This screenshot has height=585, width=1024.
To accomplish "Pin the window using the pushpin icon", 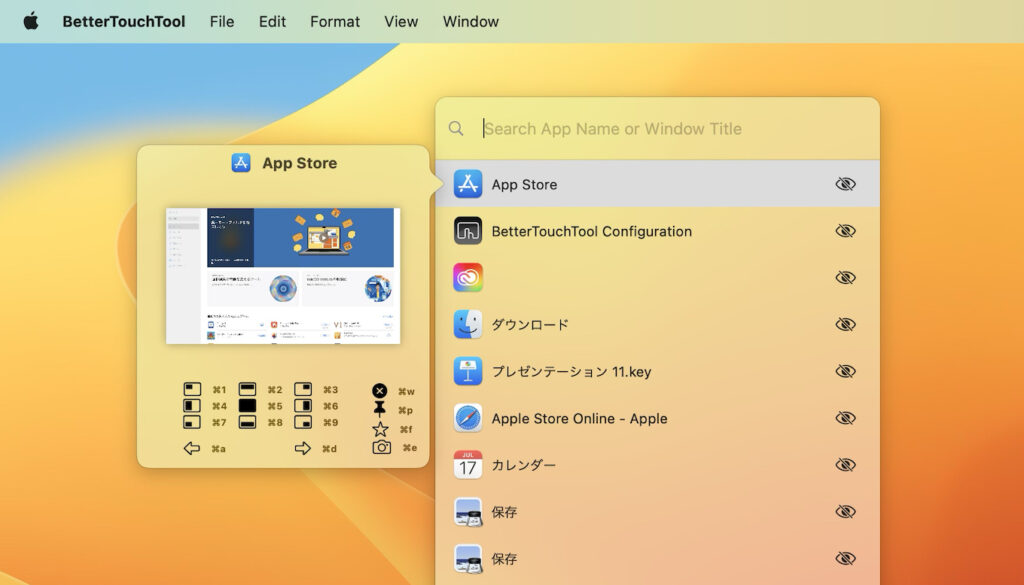I will (378, 409).
